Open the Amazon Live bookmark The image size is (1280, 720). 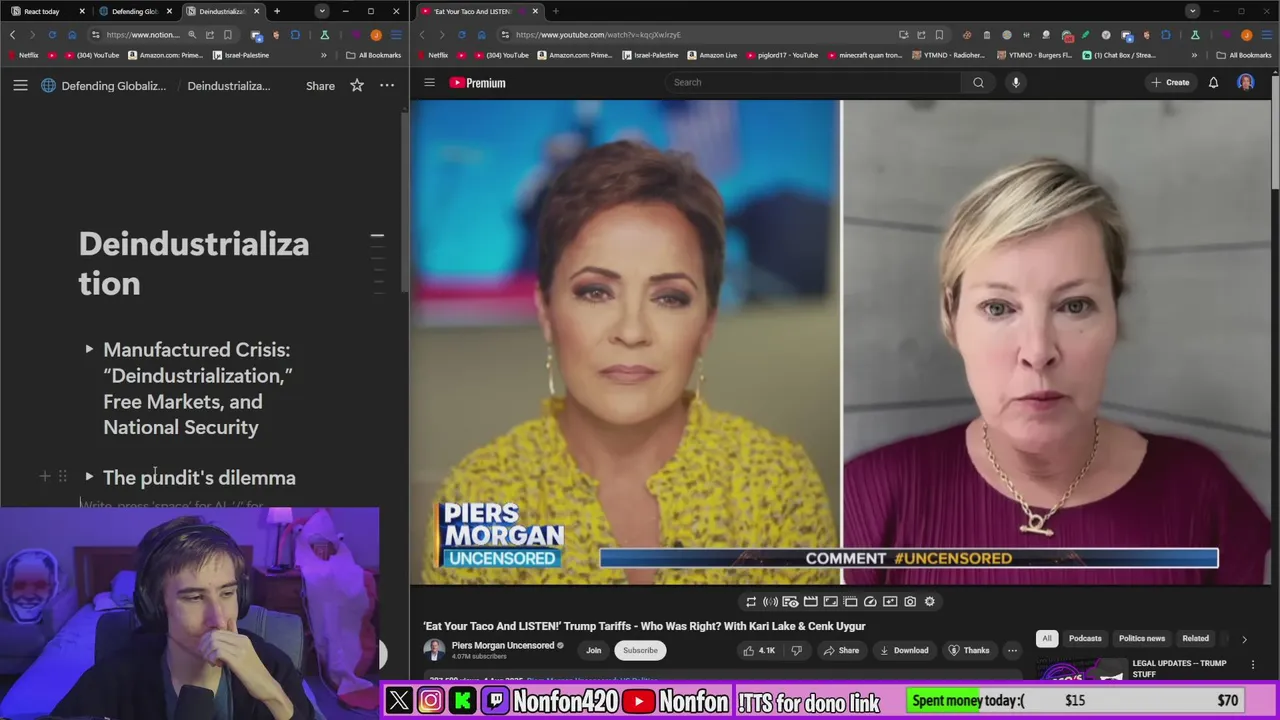click(x=711, y=55)
